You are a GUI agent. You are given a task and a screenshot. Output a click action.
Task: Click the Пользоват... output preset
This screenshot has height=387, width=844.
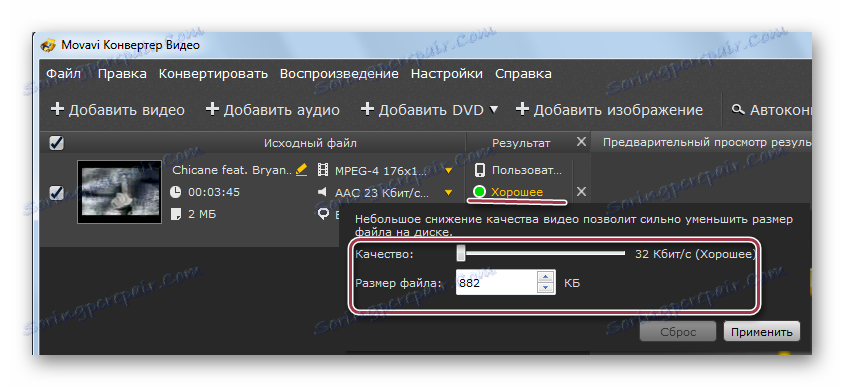click(x=527, y=170)
